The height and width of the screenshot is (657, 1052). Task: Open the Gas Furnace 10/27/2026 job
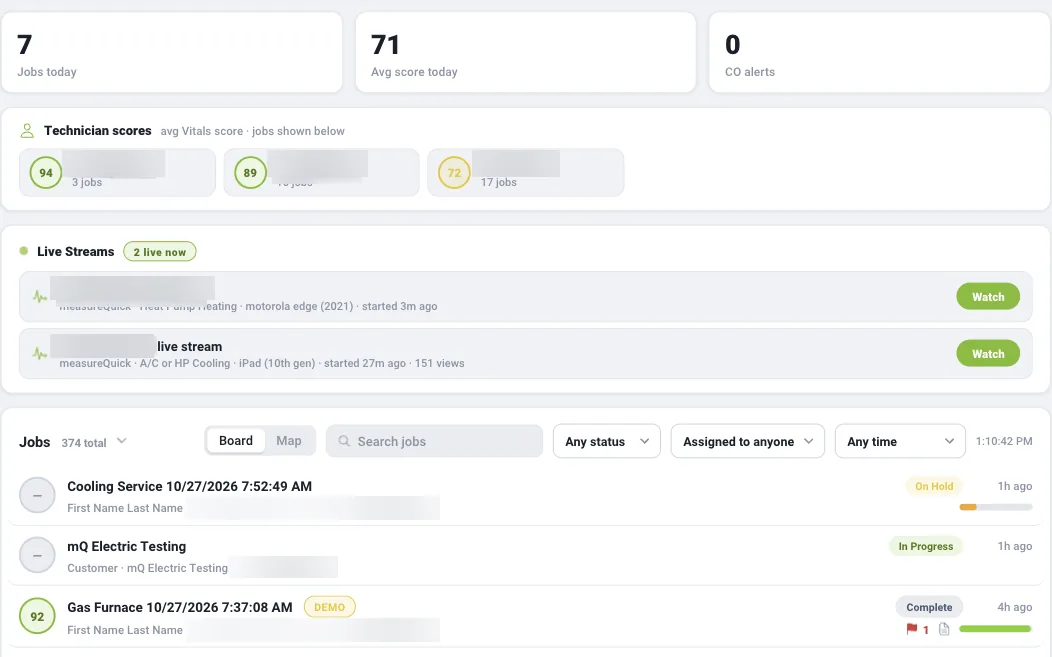pos(179,607)
